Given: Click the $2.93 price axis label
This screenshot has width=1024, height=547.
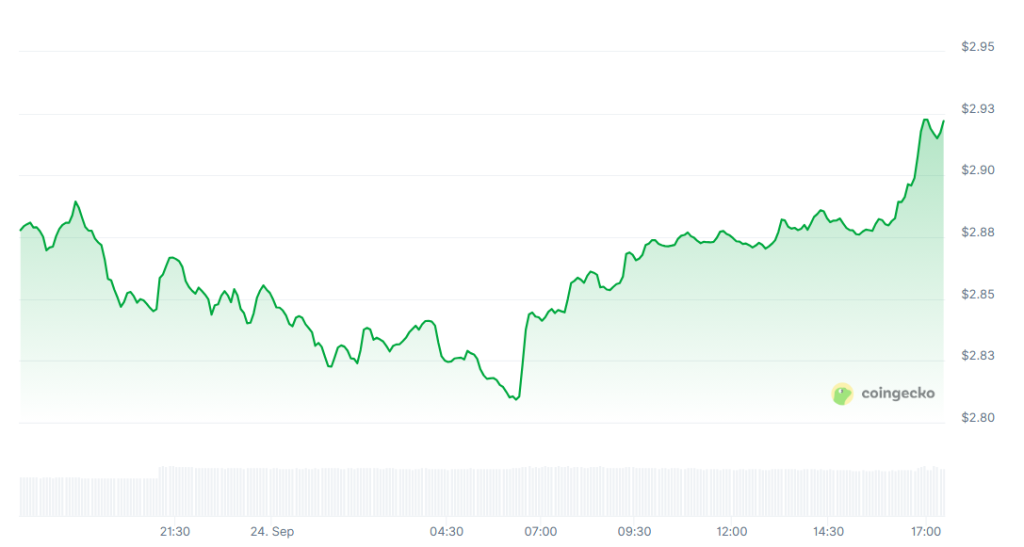Looking at the screenshot, I should coord(978,109).
